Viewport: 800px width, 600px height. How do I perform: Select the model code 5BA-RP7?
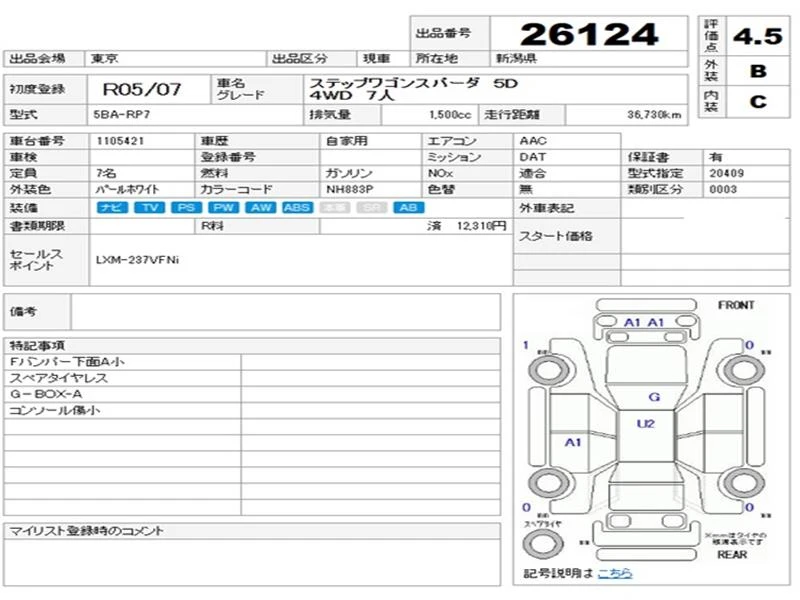[121, 114]
